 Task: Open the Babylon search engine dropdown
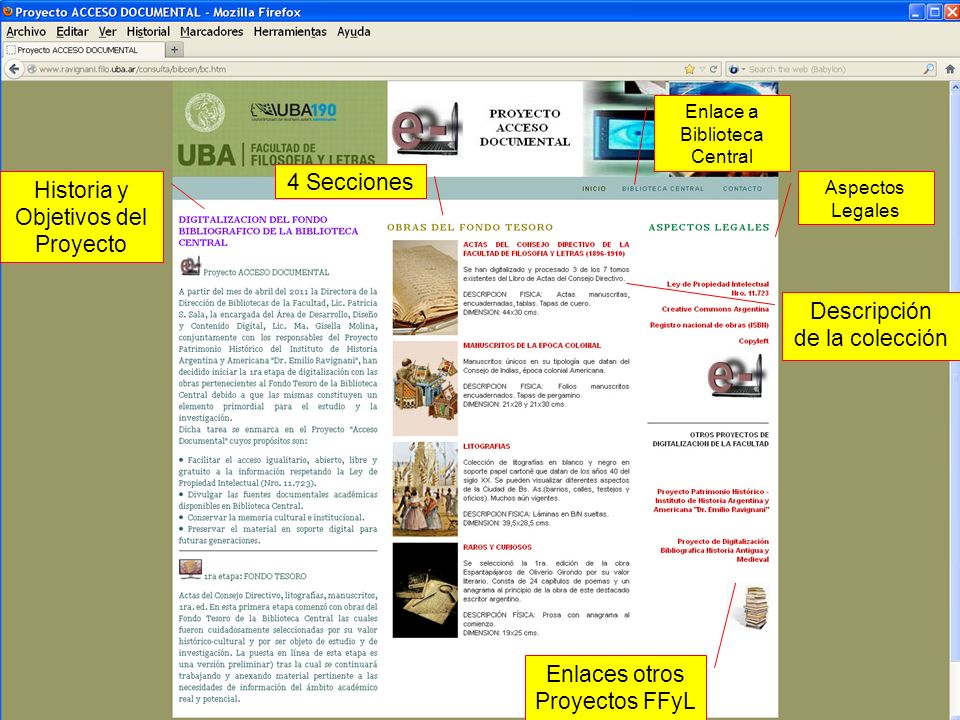coord(737,69)
